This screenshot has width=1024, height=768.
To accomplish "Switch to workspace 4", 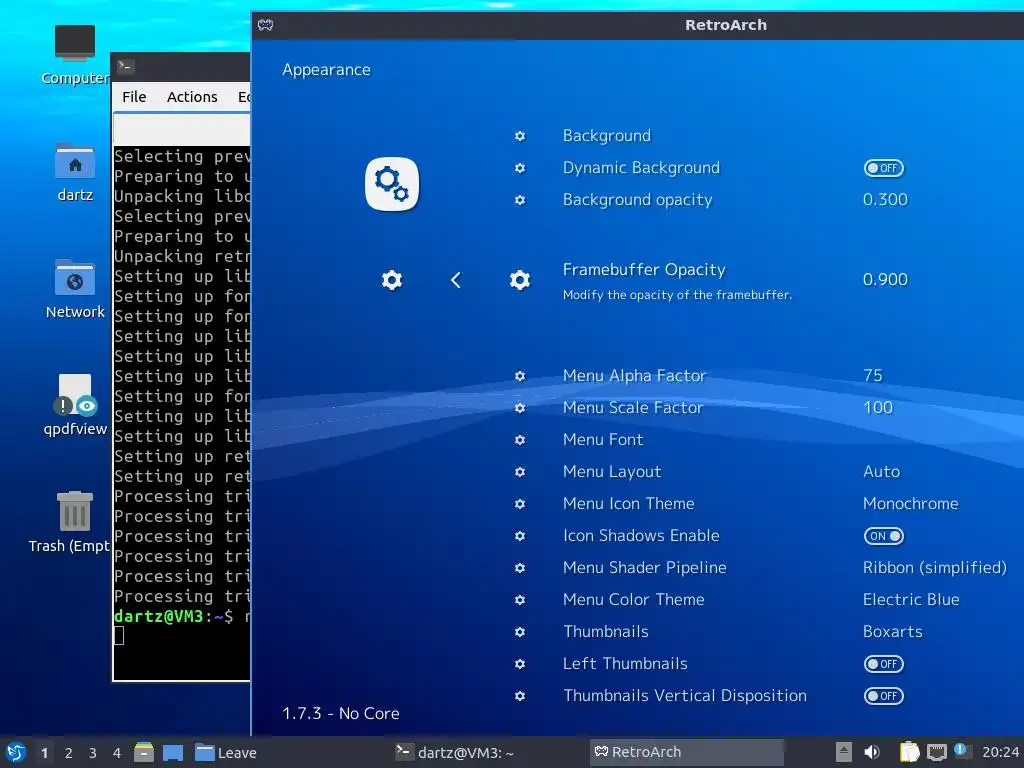I will tap(117, 753).
